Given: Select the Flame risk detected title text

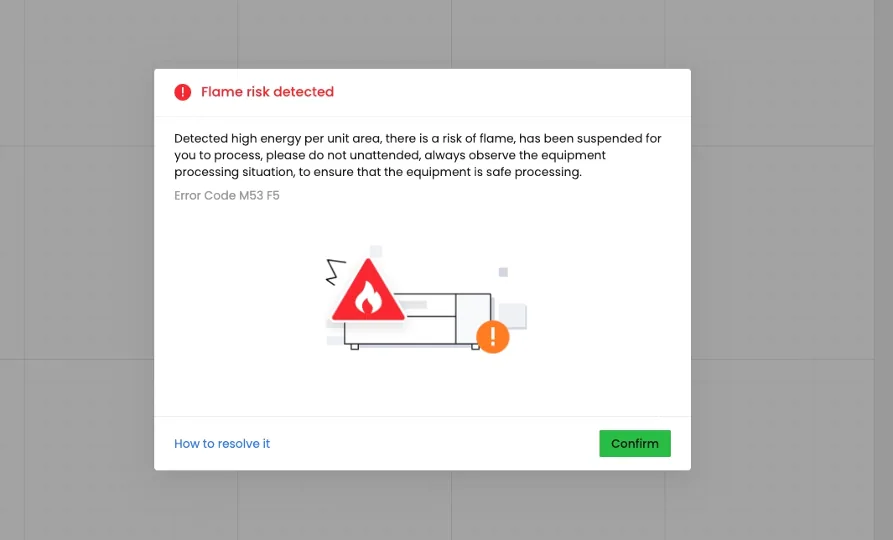Looking at the screenshot, I should pyautogui.click(x=267, y=92).
